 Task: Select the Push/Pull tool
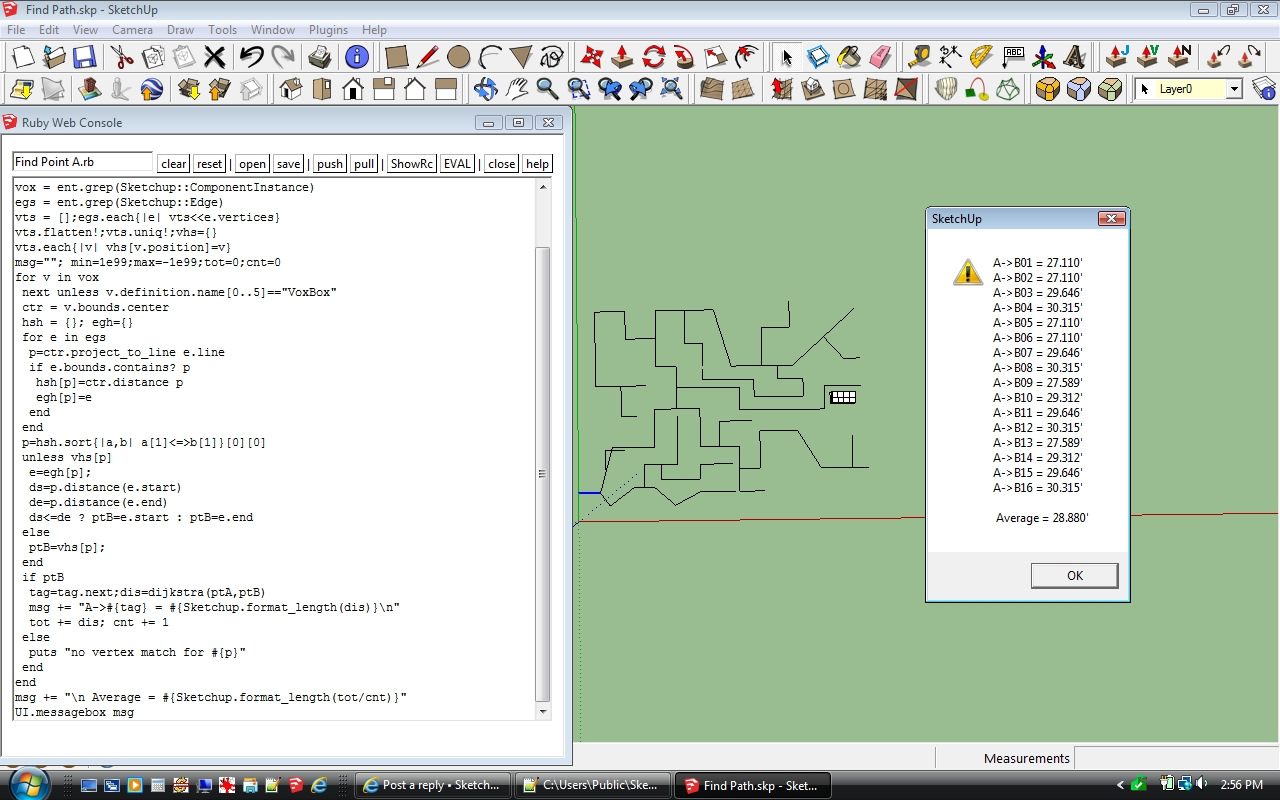(x=623, y=57)
